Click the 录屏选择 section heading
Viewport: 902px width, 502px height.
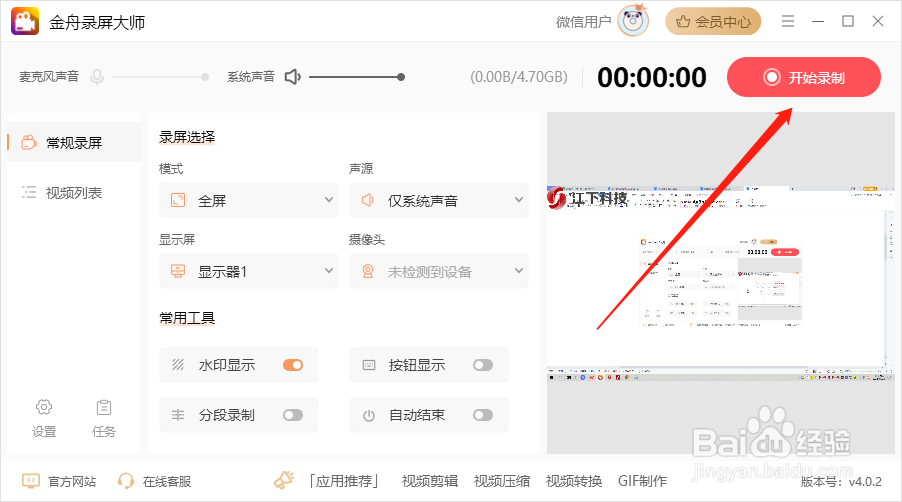(x=187, y=137)
